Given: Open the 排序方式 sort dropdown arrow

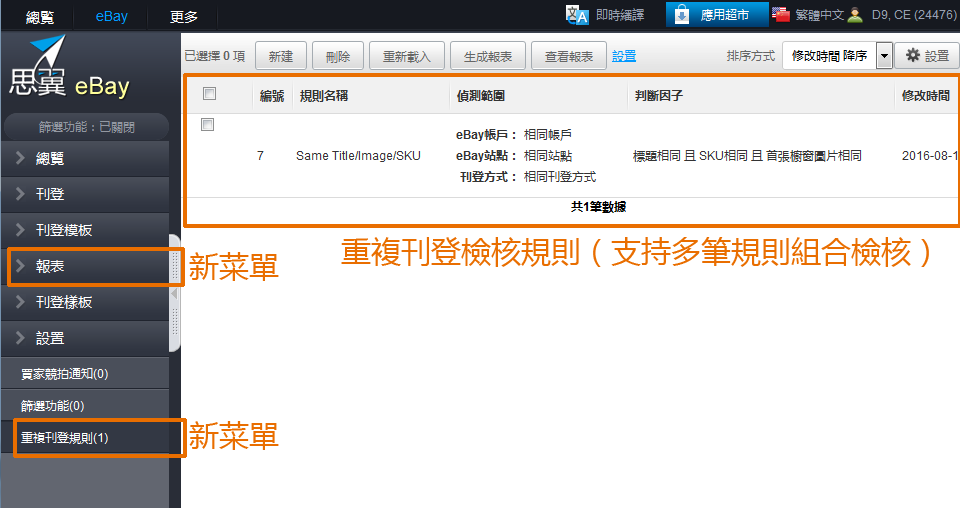Looking at the screenshot, I should pyautogui.click(x=883, y=56).
